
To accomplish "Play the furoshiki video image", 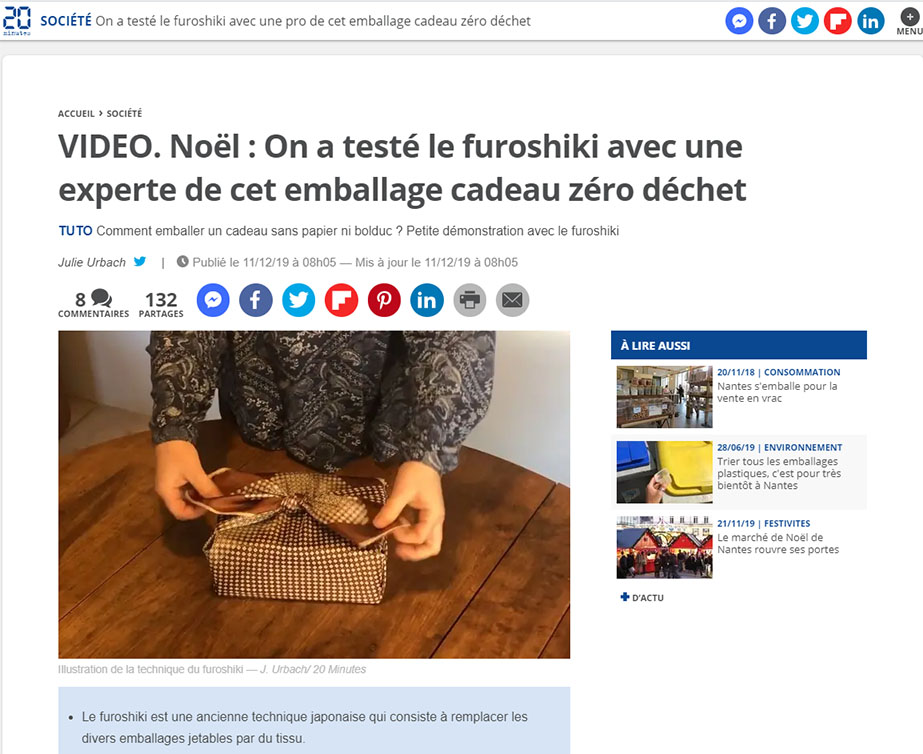I will (314, 494).
